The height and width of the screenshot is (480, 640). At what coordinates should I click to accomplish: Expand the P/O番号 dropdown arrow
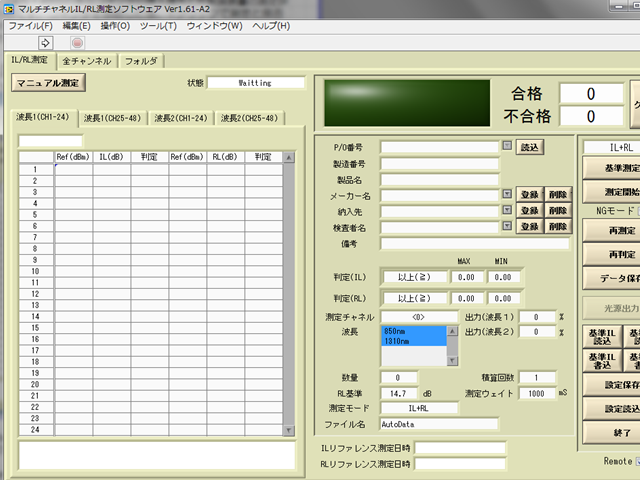click(x=507, y=145)
